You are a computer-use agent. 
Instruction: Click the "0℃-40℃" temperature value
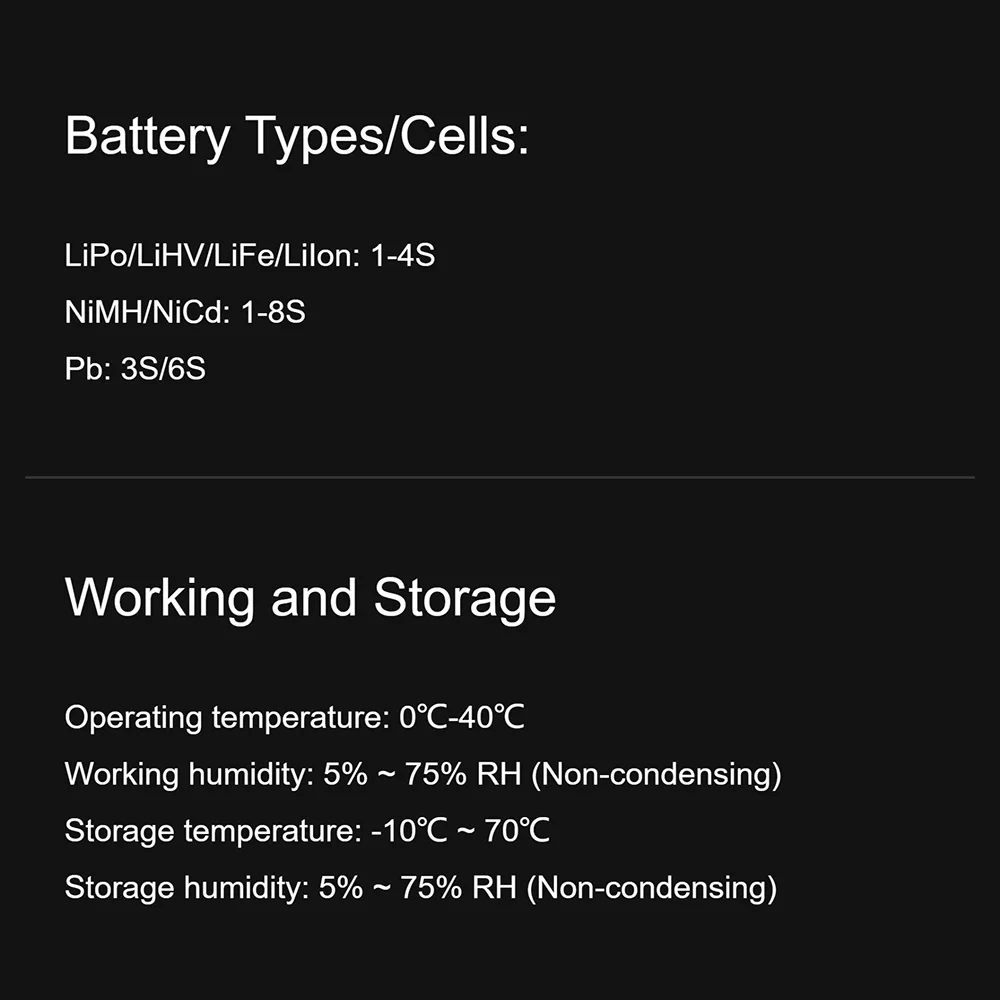point(462,717)
